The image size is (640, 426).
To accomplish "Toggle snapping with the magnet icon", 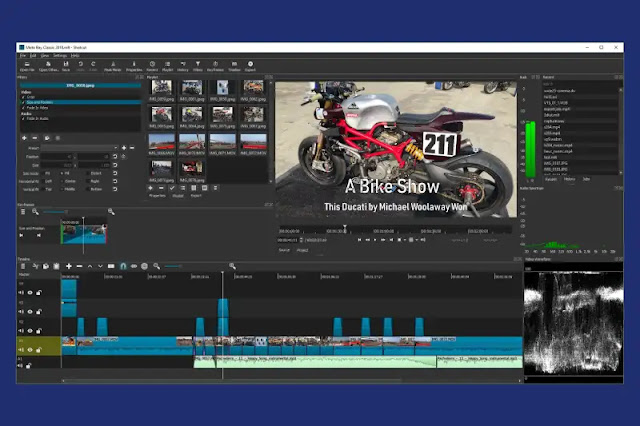I will [123, 266].
